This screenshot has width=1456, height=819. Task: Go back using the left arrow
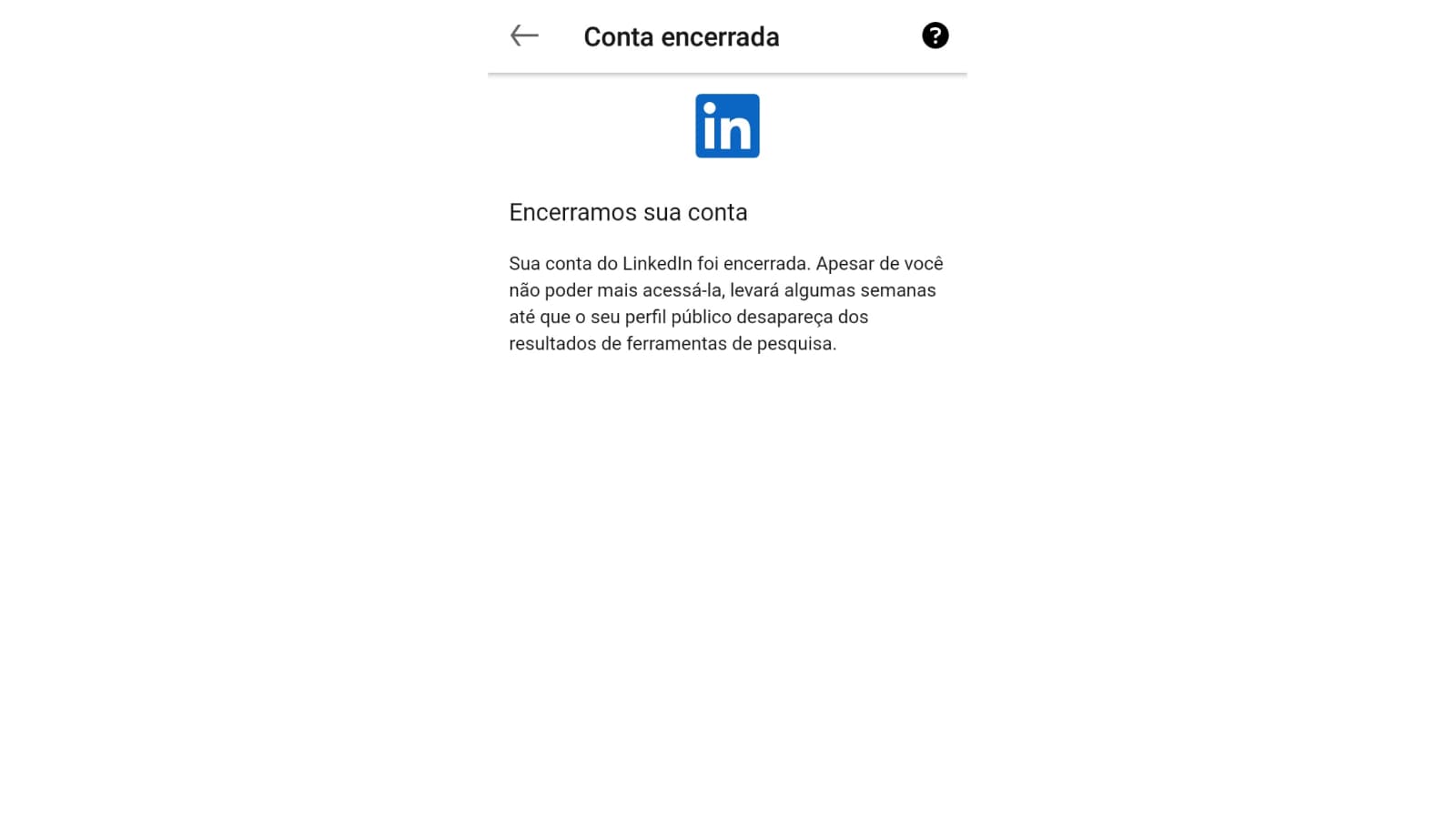pos(524,35)
